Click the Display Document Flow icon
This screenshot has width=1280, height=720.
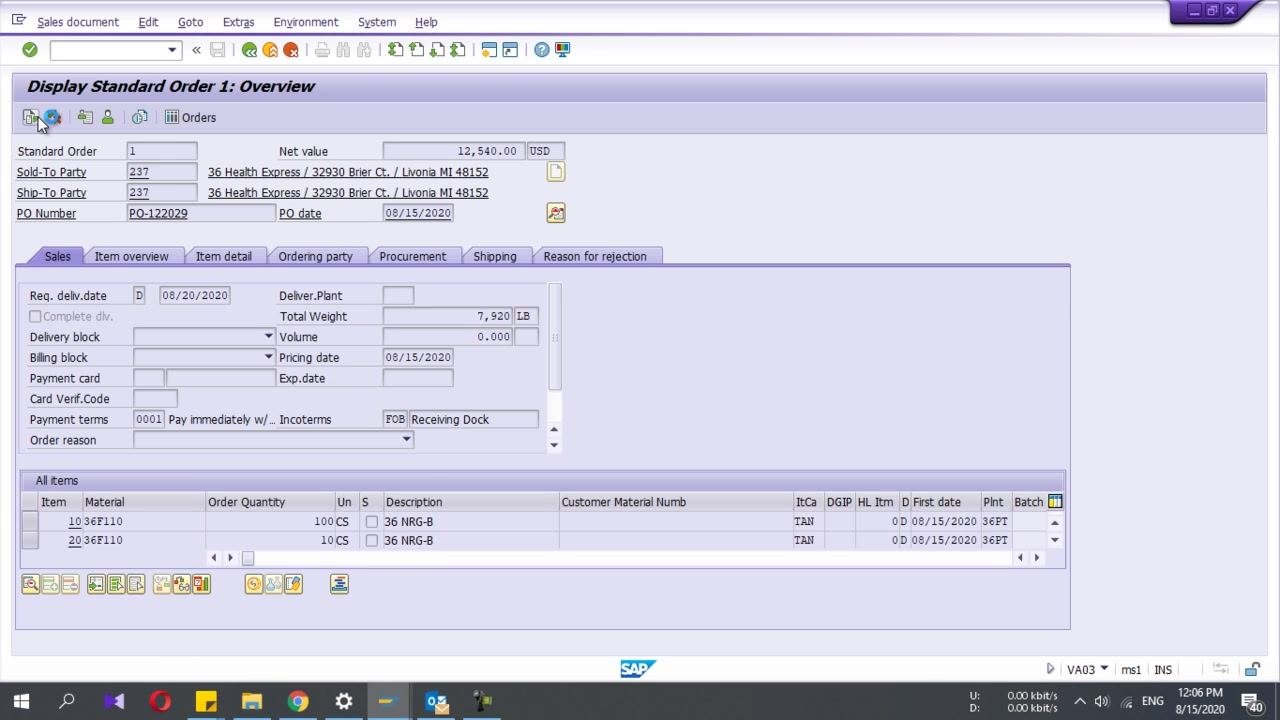(31, 118)
